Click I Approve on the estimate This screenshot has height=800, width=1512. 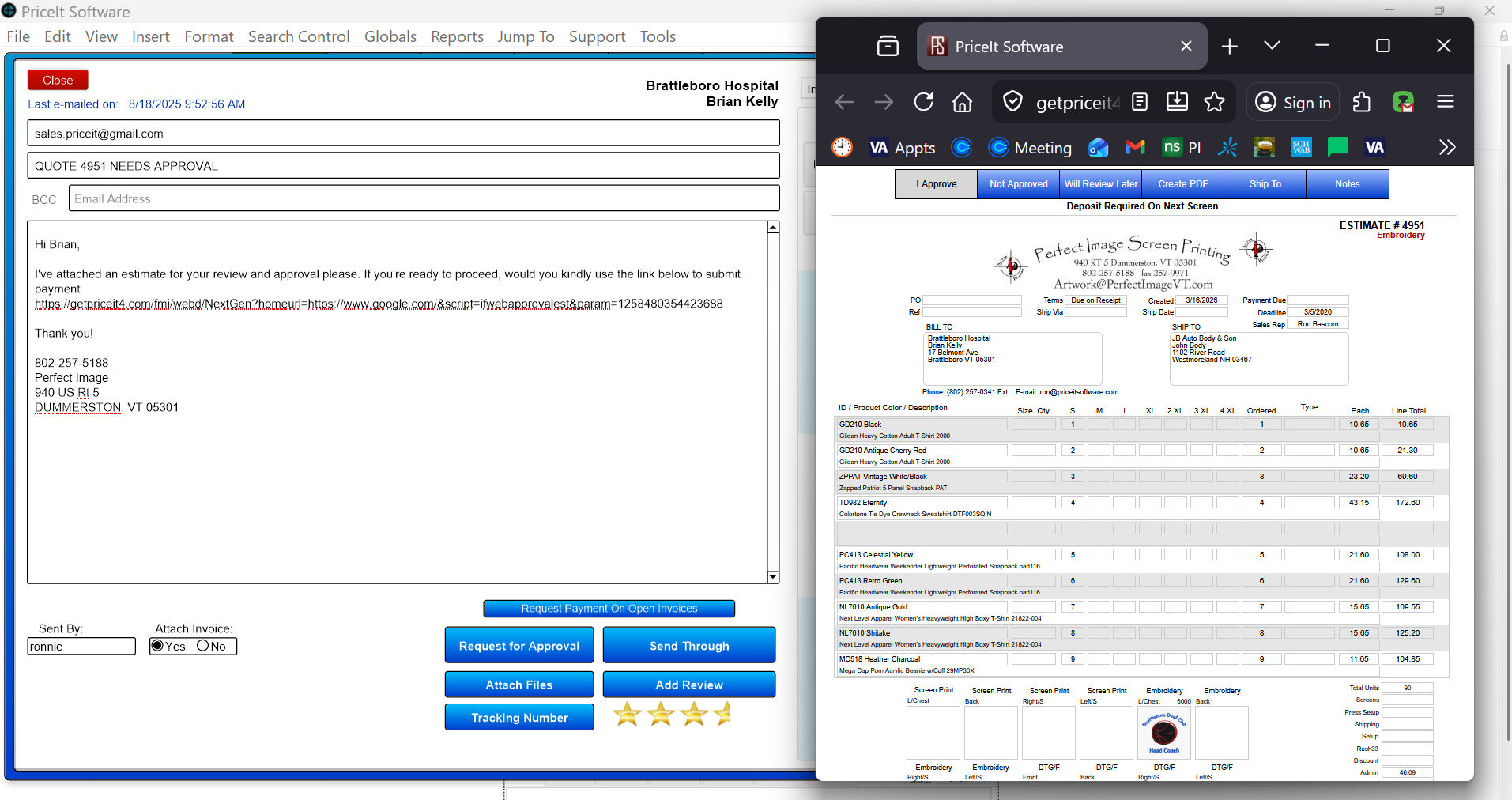click(936, 184)
